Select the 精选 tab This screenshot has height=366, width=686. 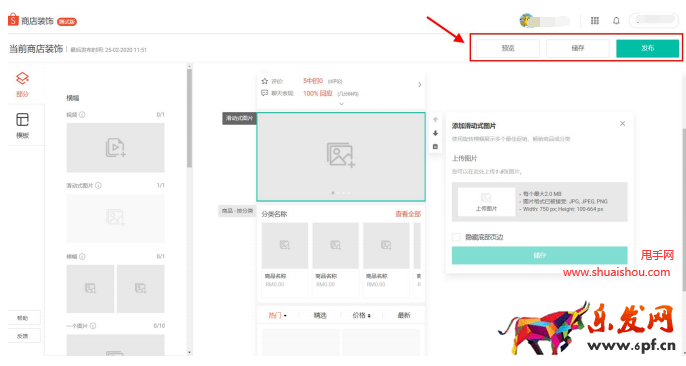click(320, 315)
